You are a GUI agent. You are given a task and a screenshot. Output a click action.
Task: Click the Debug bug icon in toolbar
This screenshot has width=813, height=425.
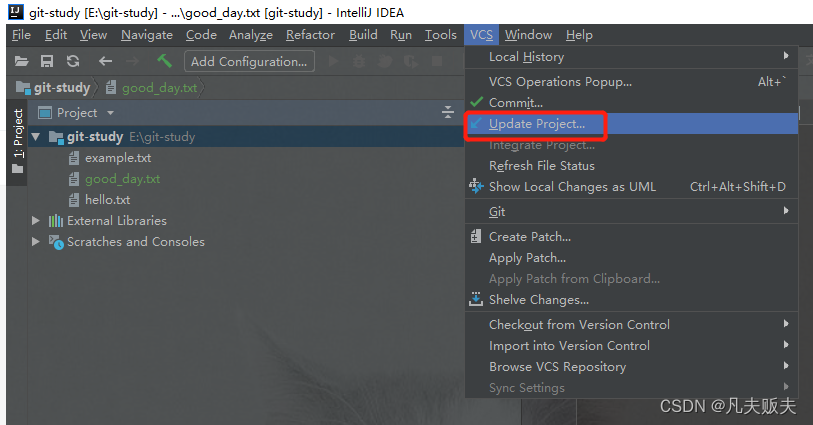point(359,61)
